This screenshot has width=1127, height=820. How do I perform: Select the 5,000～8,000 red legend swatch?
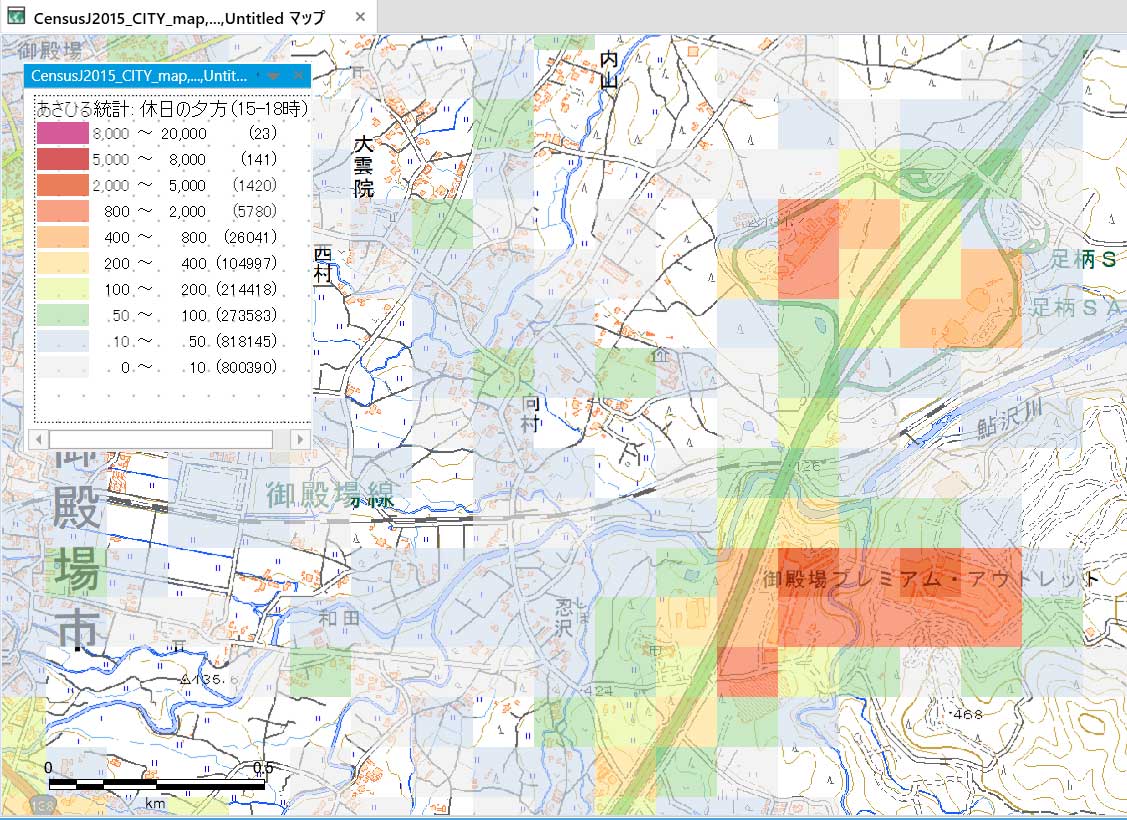coord(62,159)
